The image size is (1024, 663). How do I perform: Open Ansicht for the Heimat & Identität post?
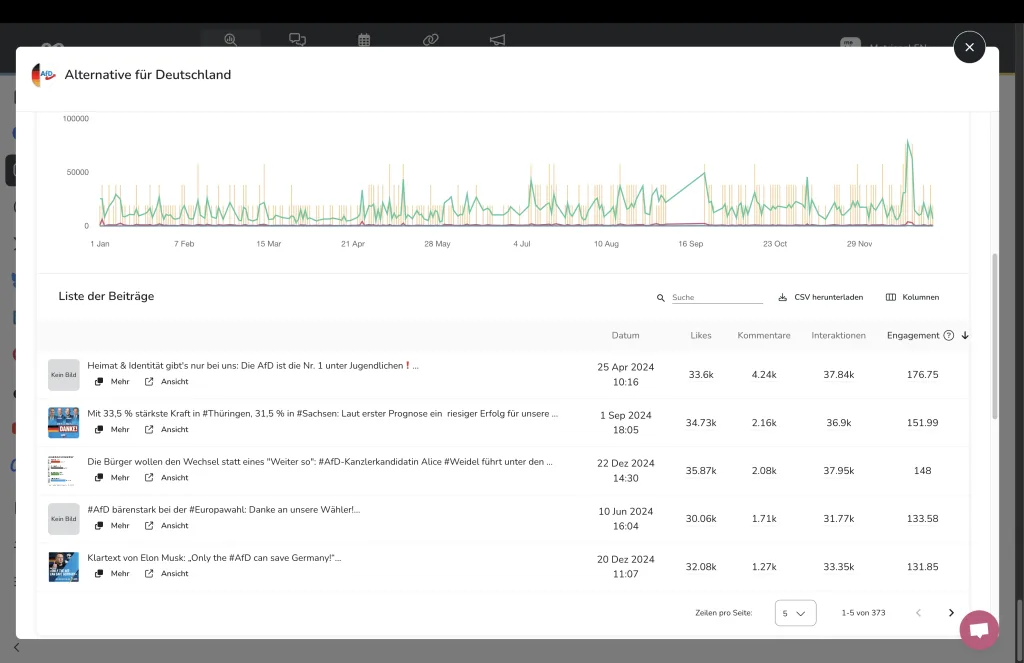(x=167, y=381)
